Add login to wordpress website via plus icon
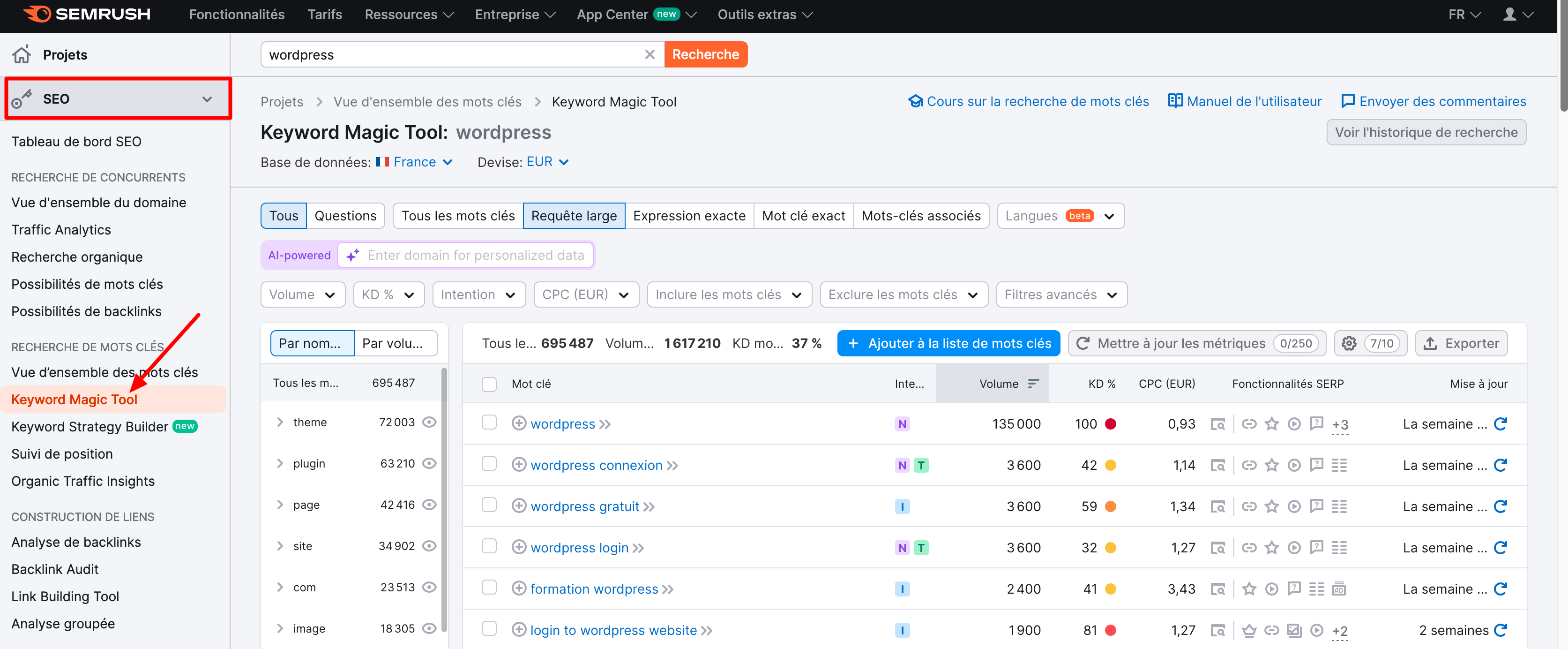The height and width of the screenshot is (649, 1568). (x=519, y=629)
